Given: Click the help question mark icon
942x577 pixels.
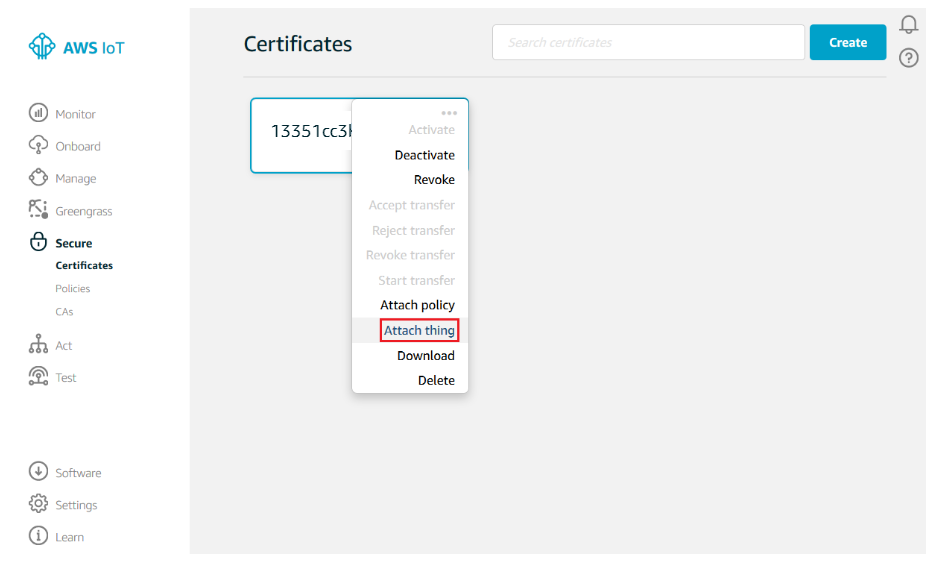Looking at the screenshot, I should 908,58.
